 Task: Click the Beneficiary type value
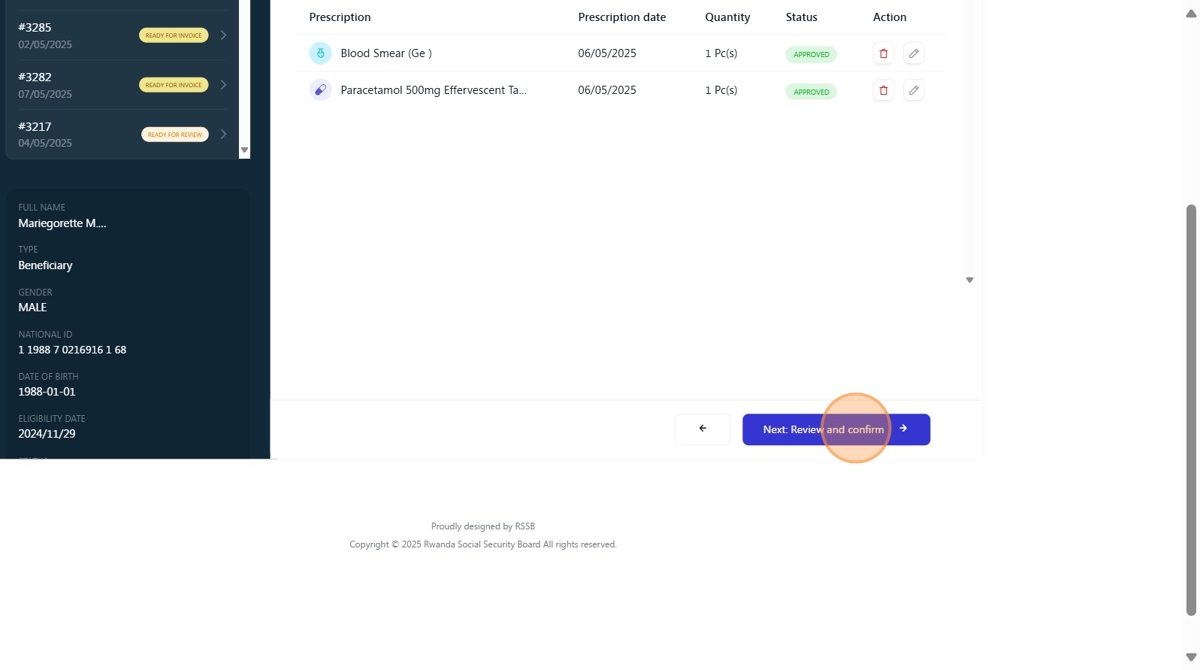pos(45,265)
